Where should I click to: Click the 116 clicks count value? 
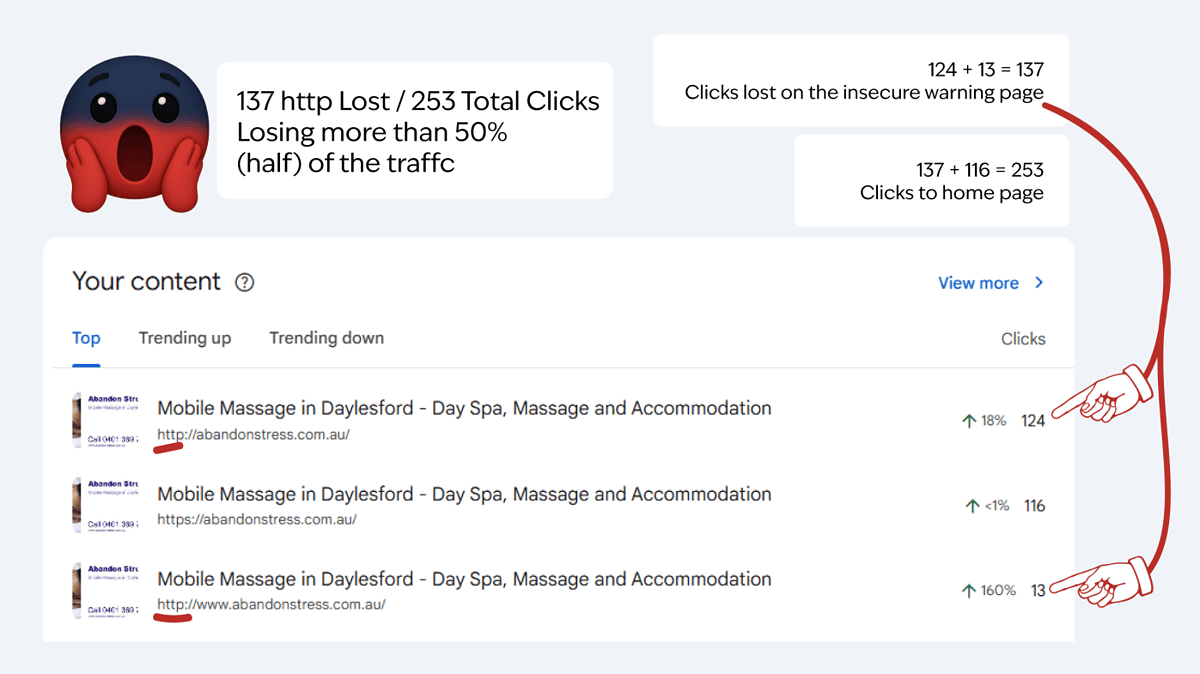[x=1034, y=506]
